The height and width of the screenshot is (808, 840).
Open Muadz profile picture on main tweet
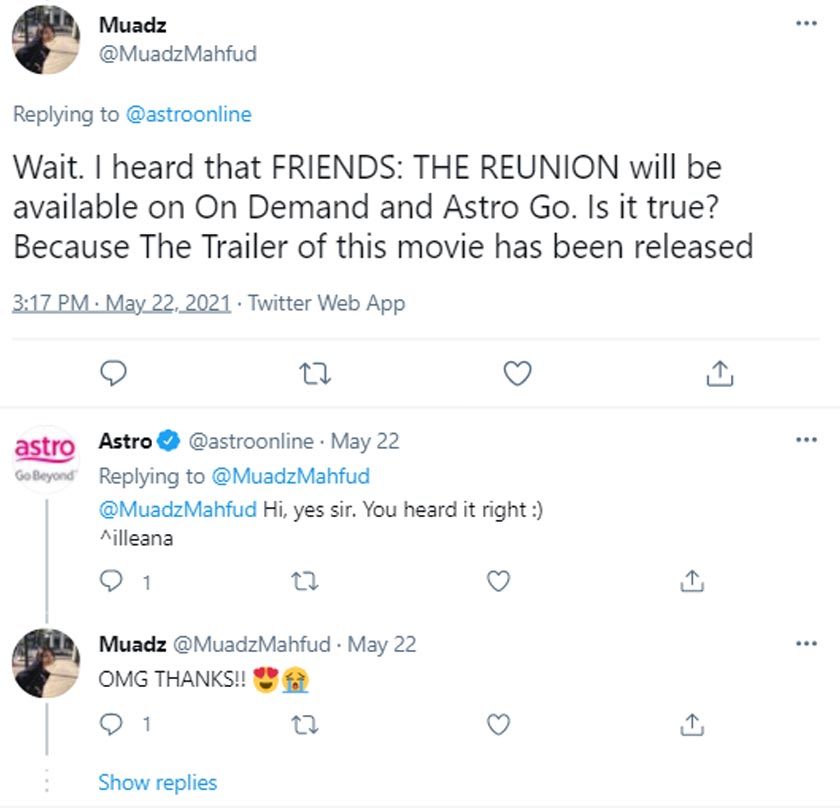coord(46,46)
